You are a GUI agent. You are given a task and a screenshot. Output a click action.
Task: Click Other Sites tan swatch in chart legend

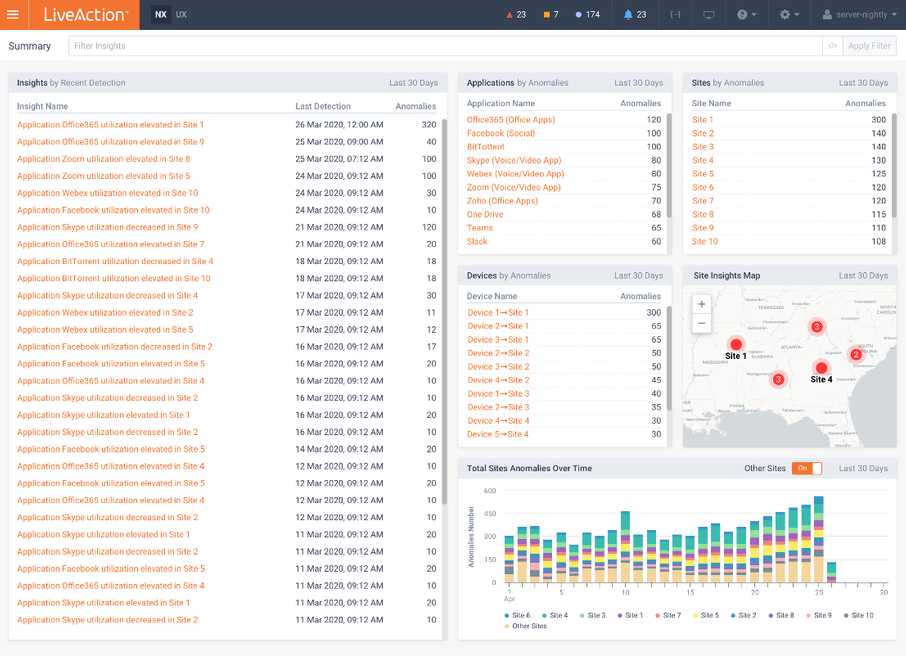(507, 626)
